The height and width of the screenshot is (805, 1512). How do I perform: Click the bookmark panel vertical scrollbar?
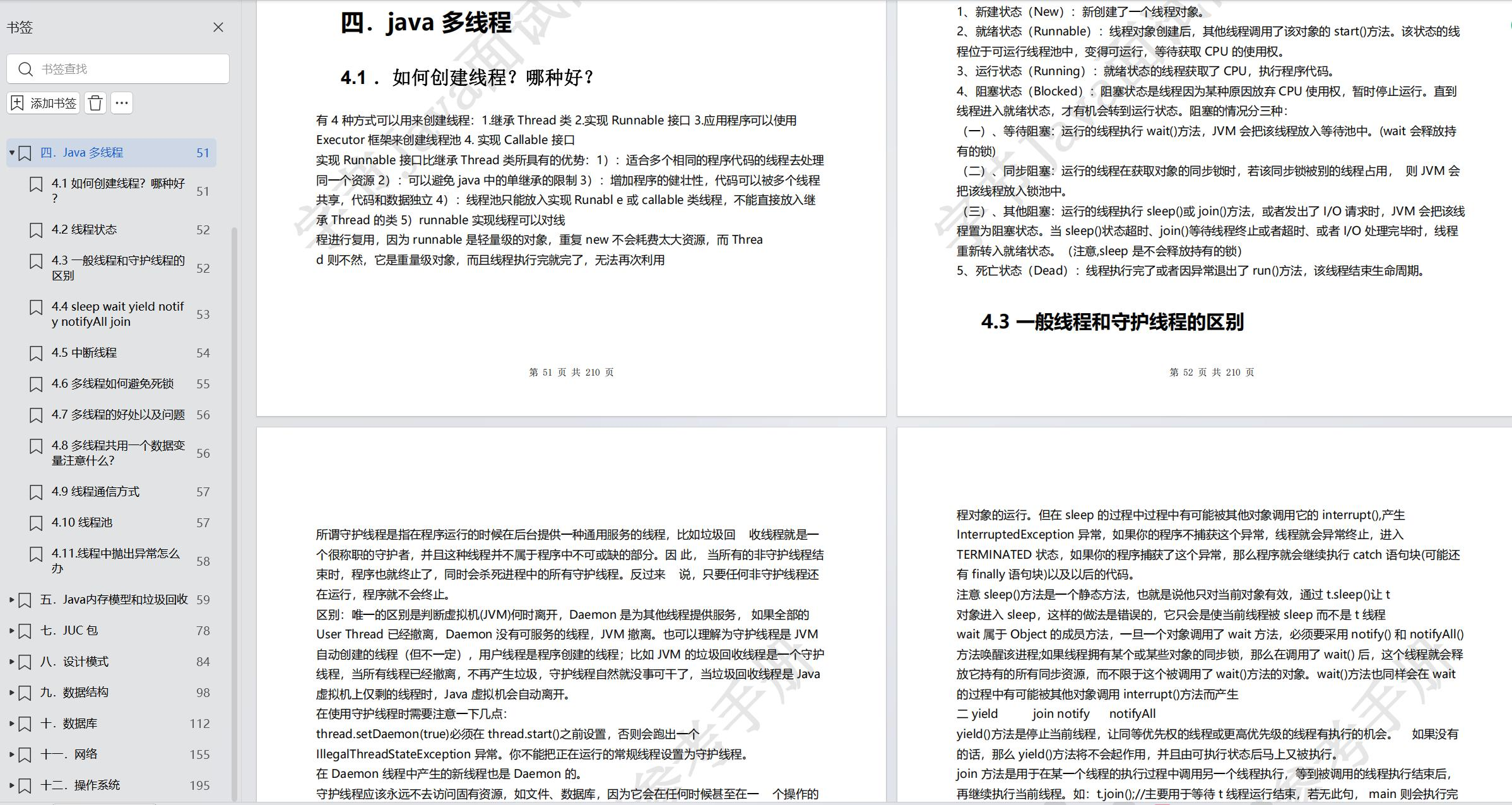235,505
